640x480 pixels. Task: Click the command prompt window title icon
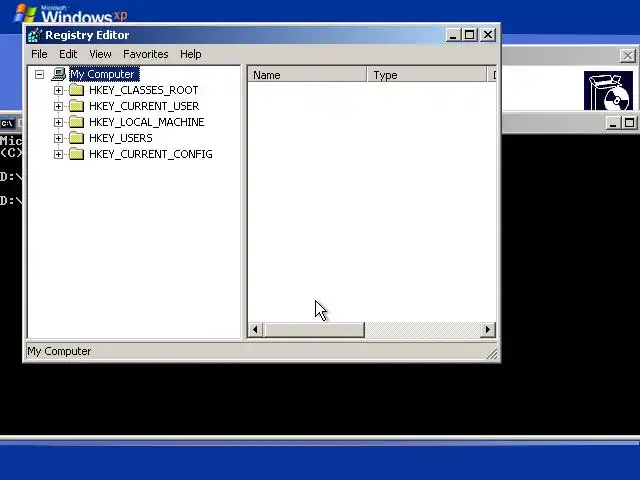click(x=7, y=123)
